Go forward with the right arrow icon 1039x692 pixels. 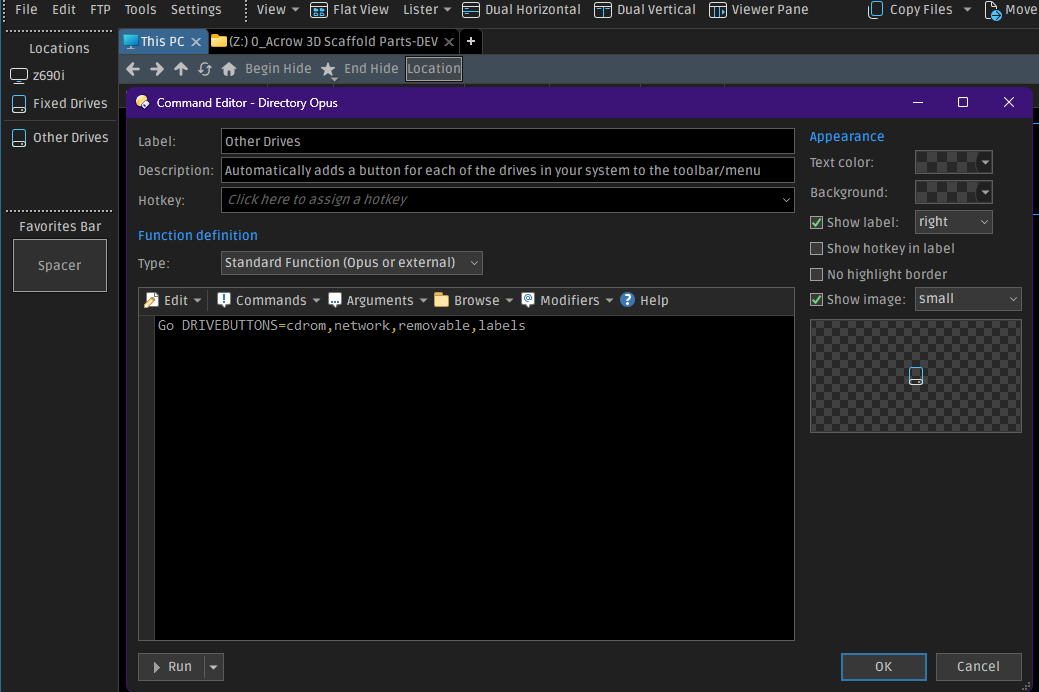pyautogui.click(x=156, y=69)
